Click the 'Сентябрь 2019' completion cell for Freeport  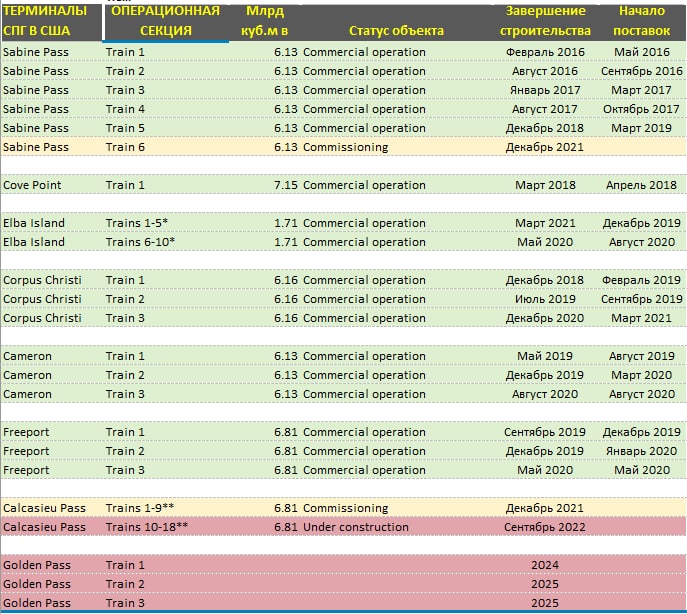point(545,432)
